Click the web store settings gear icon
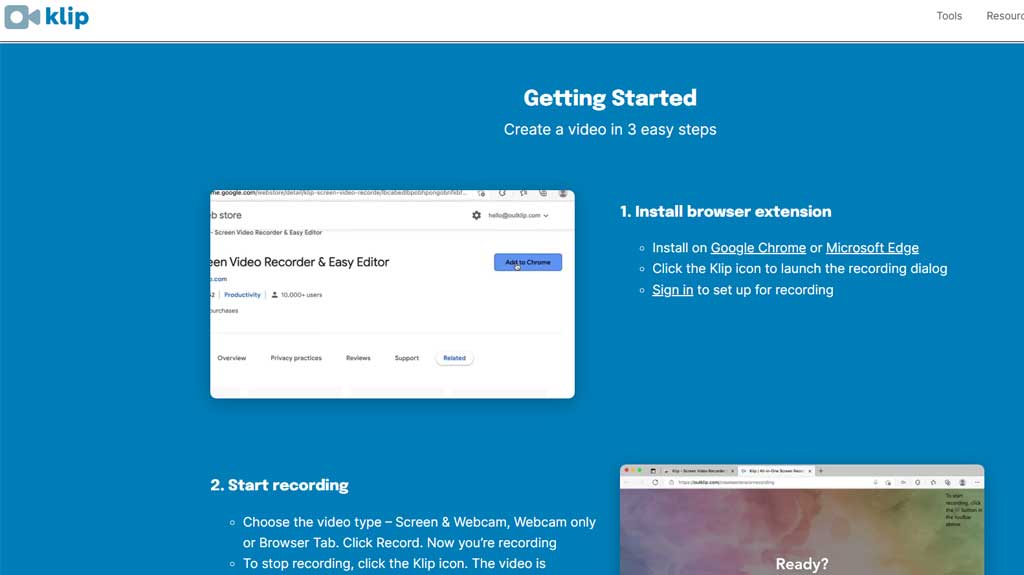Screen dimensions: 1024x575 [x=476, y=215]
